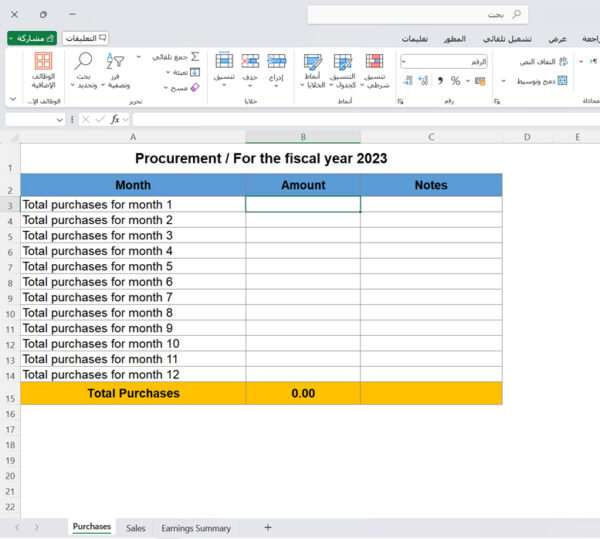Click the AutoSum sigma icon
Viewport: 600px width, 539px height.
(194, 57)
